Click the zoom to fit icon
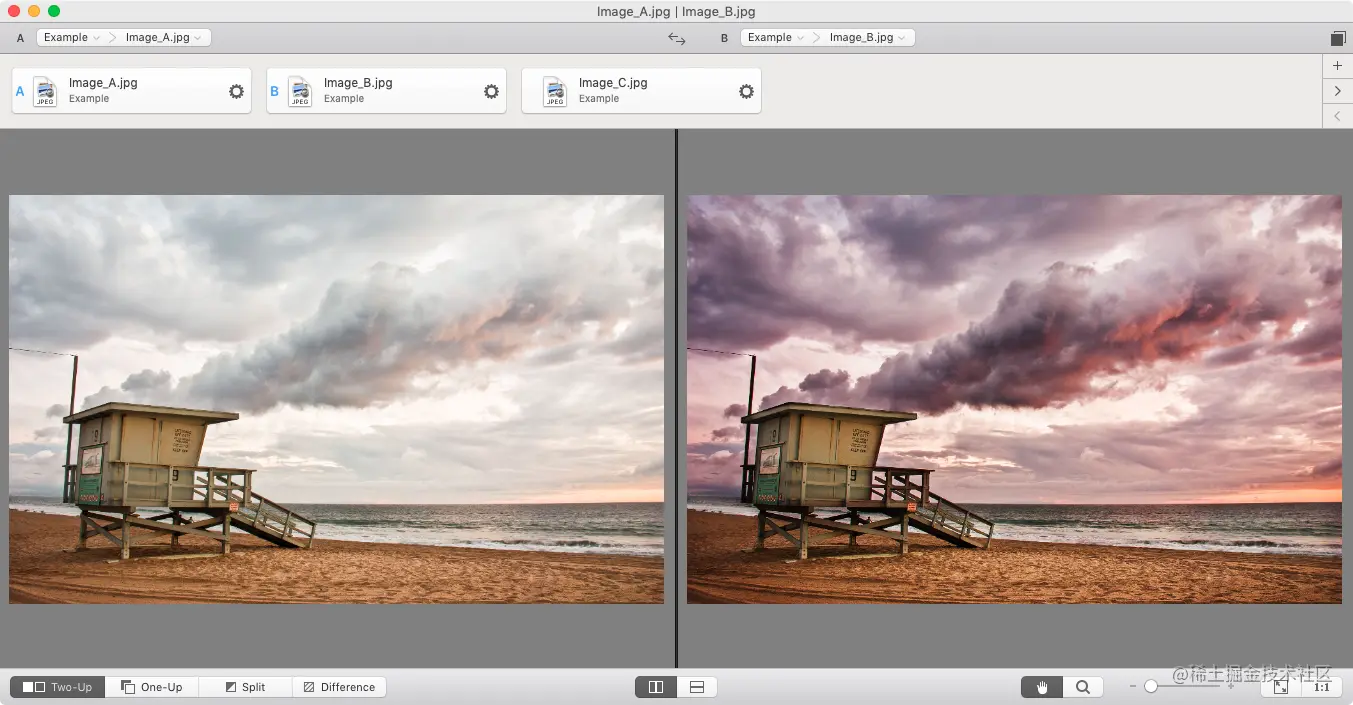This screenshot has height=705, width=1353. click(1281, 687)
